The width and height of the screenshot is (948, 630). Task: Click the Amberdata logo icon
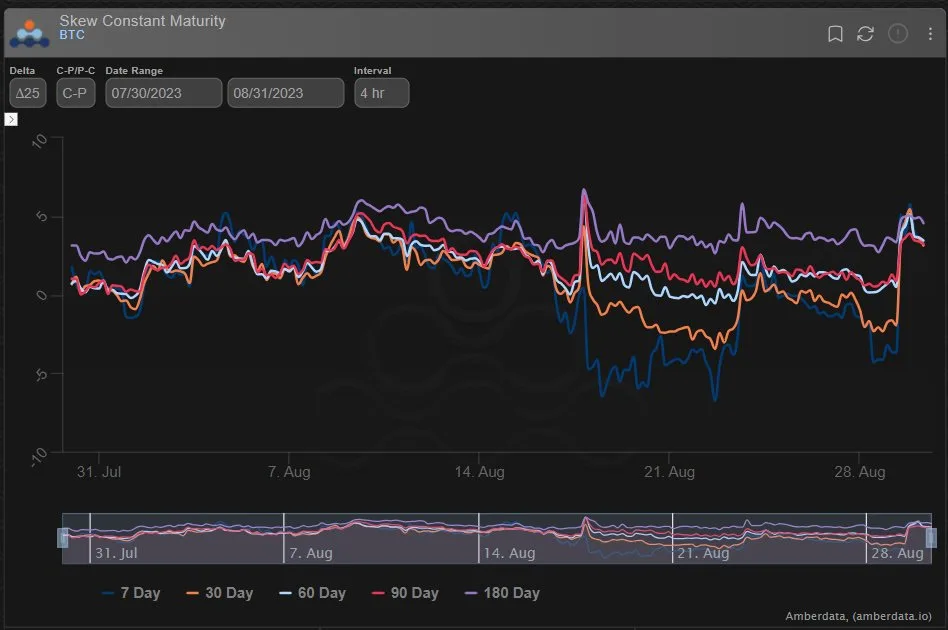click(x=29, y=34)
